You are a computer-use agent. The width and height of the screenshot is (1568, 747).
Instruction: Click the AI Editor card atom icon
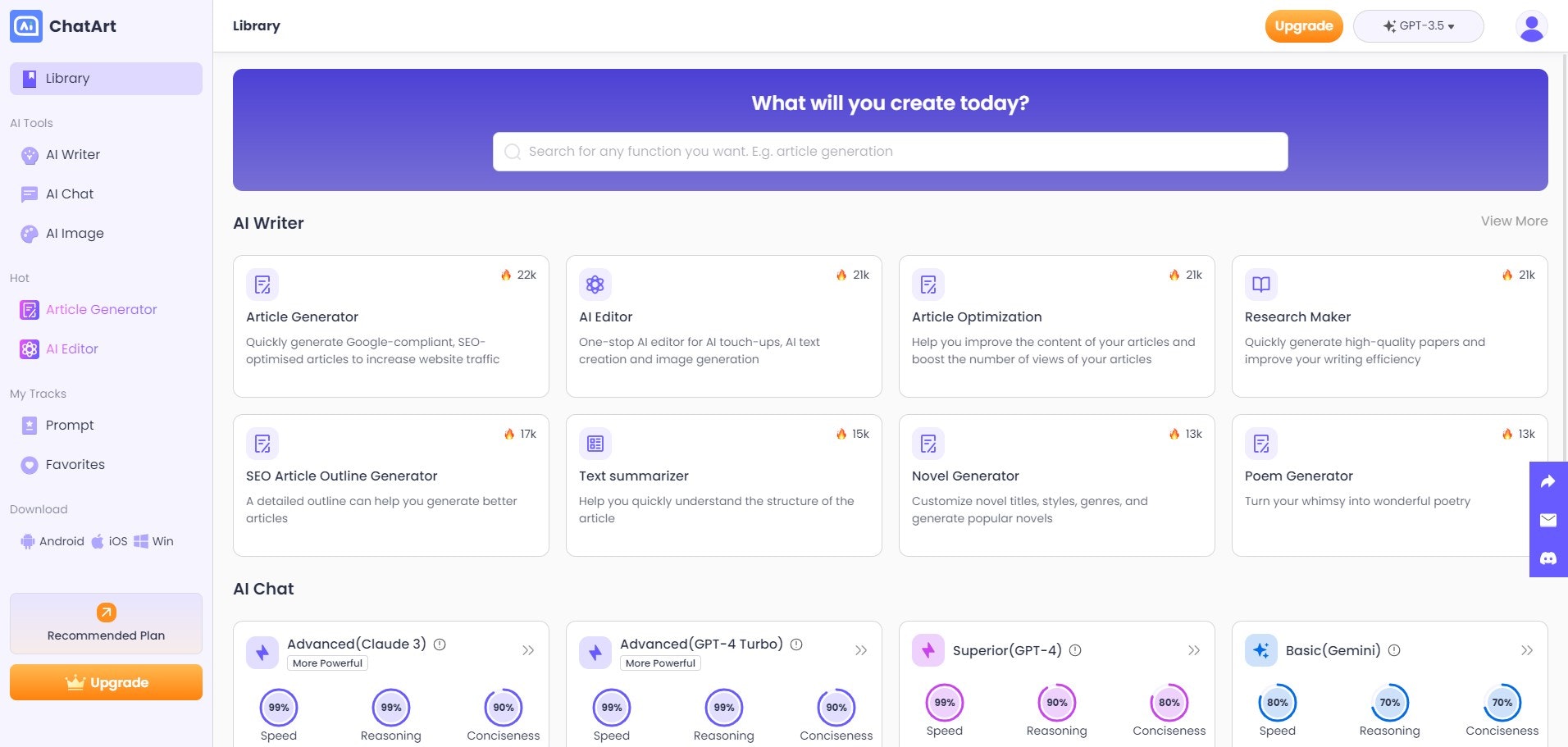pyautogui.click(x=595, y=285)
